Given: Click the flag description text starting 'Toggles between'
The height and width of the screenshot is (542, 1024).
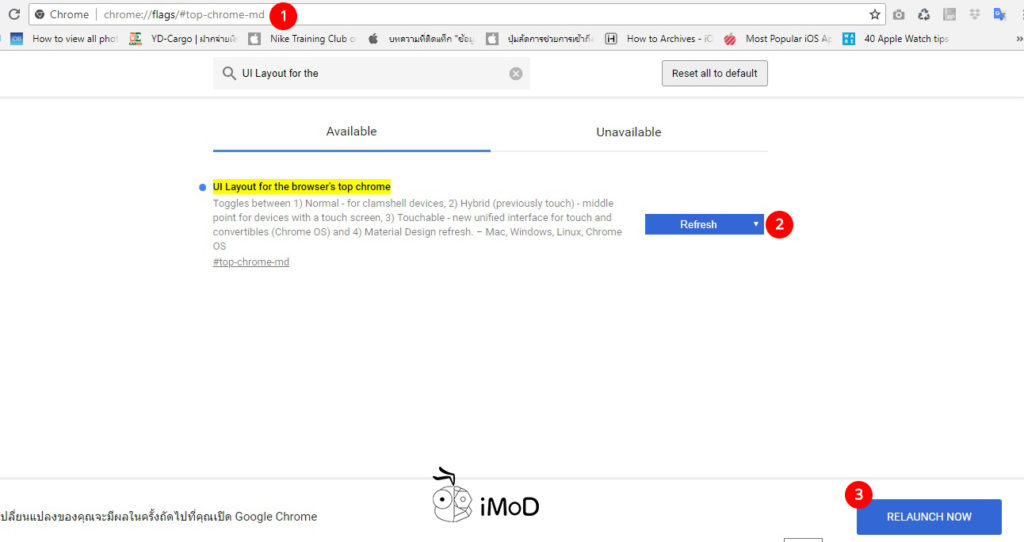Looking at the screenshot, I should (417, 225).
